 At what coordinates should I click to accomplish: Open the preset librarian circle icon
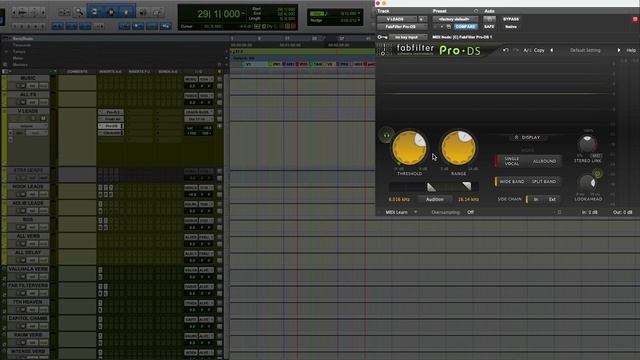point(476,11)
